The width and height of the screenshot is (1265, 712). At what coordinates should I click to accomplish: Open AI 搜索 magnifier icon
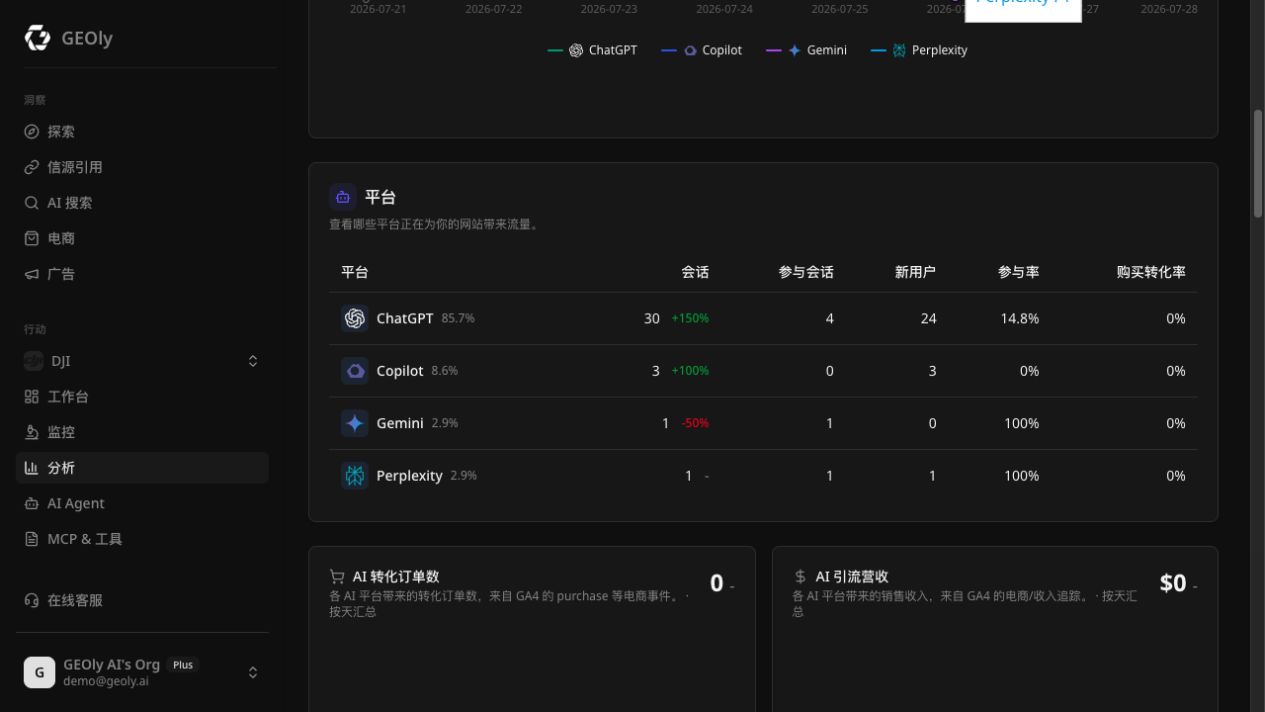[32, 203]
